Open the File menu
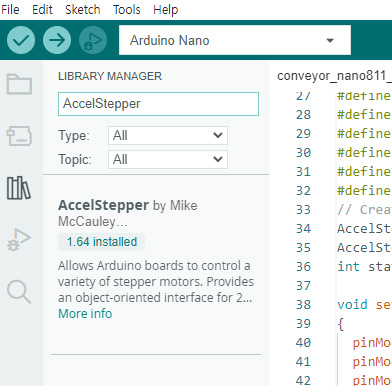The width and height of the screenshot is (392, 386). [10, 9]
